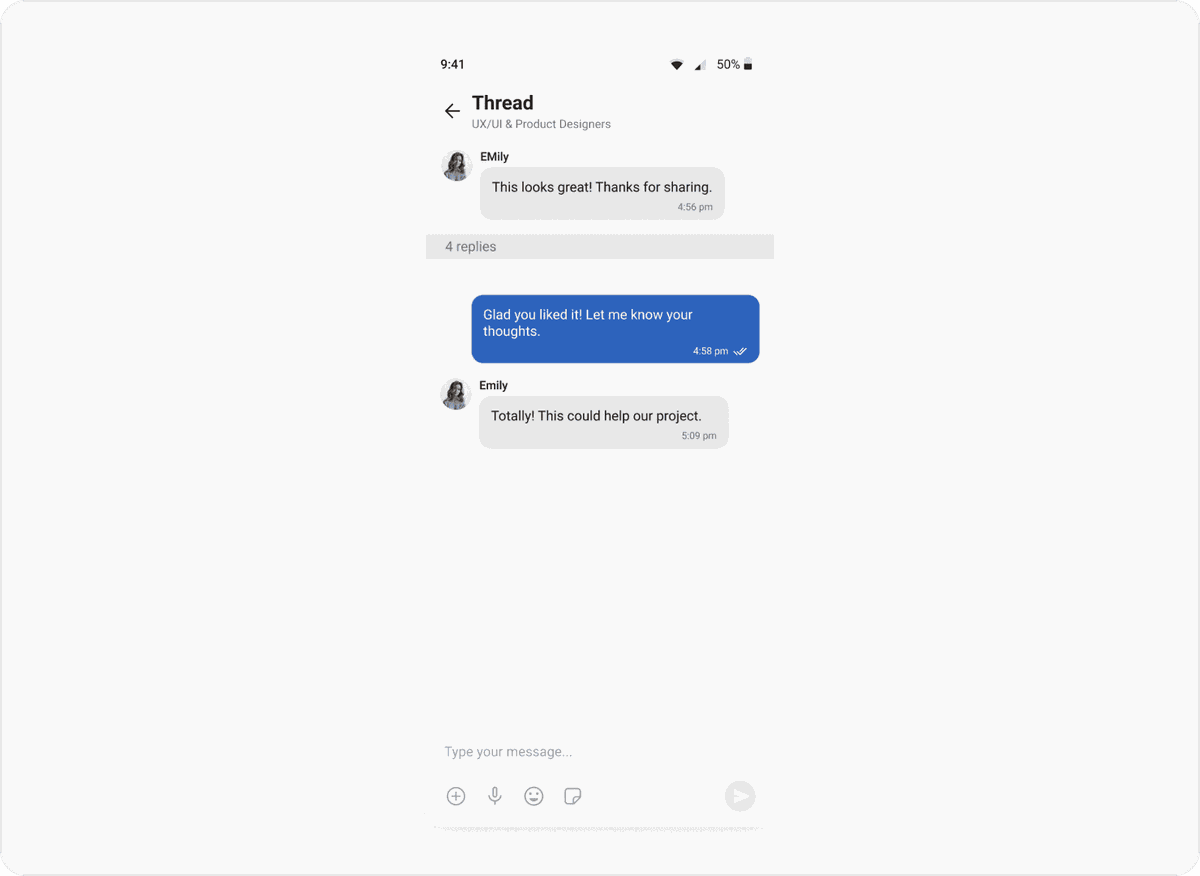Select 'This looks great! Thanks for sharing.' bubble

602,194
